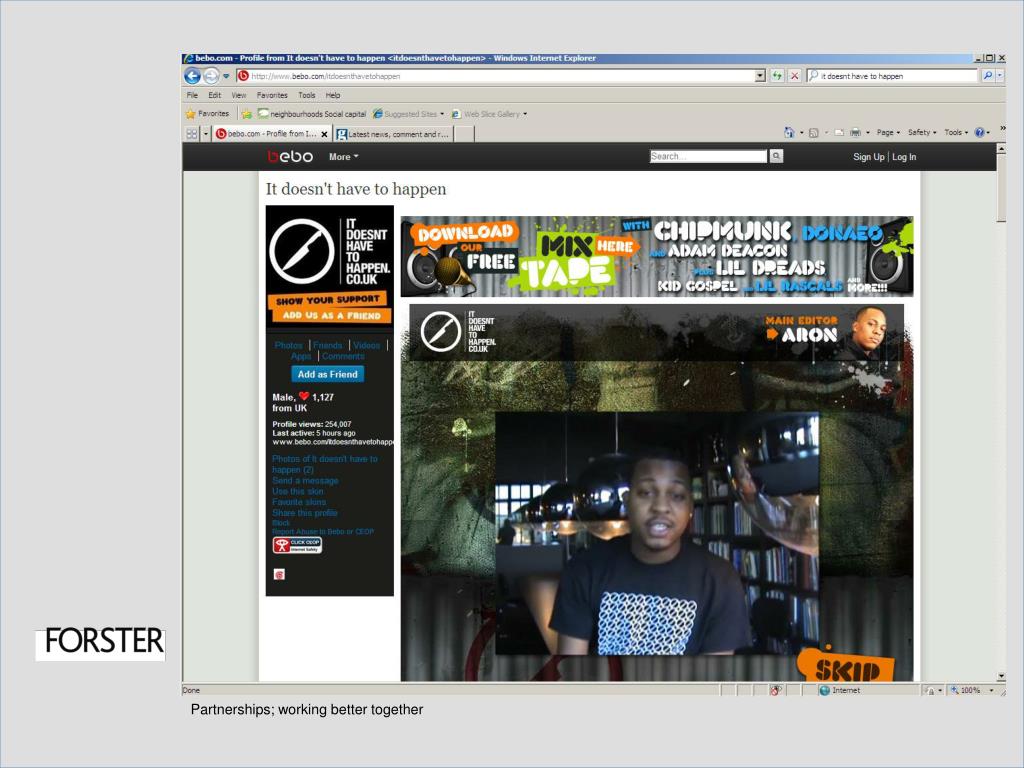Viewport: 1024px width, 768px height.
Task: Open the profile Videos link
Action: click(x=366, y=345)
